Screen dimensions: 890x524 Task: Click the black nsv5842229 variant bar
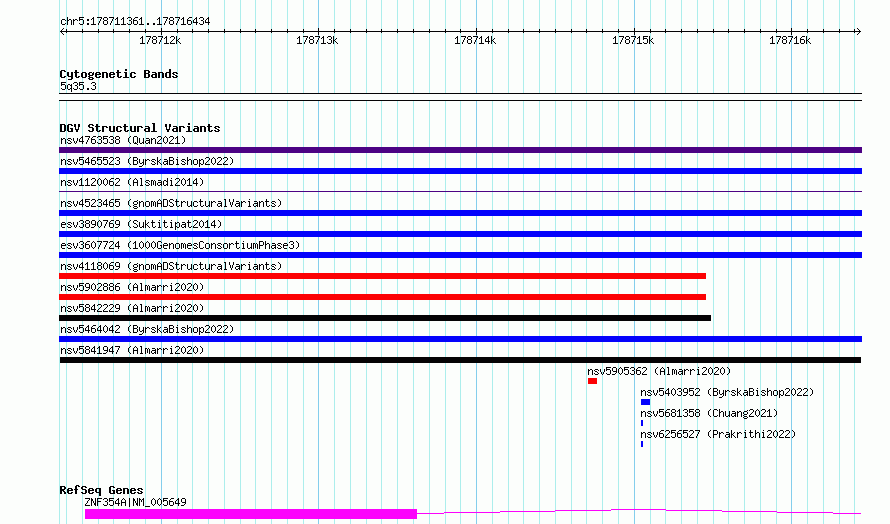[385, 318]
